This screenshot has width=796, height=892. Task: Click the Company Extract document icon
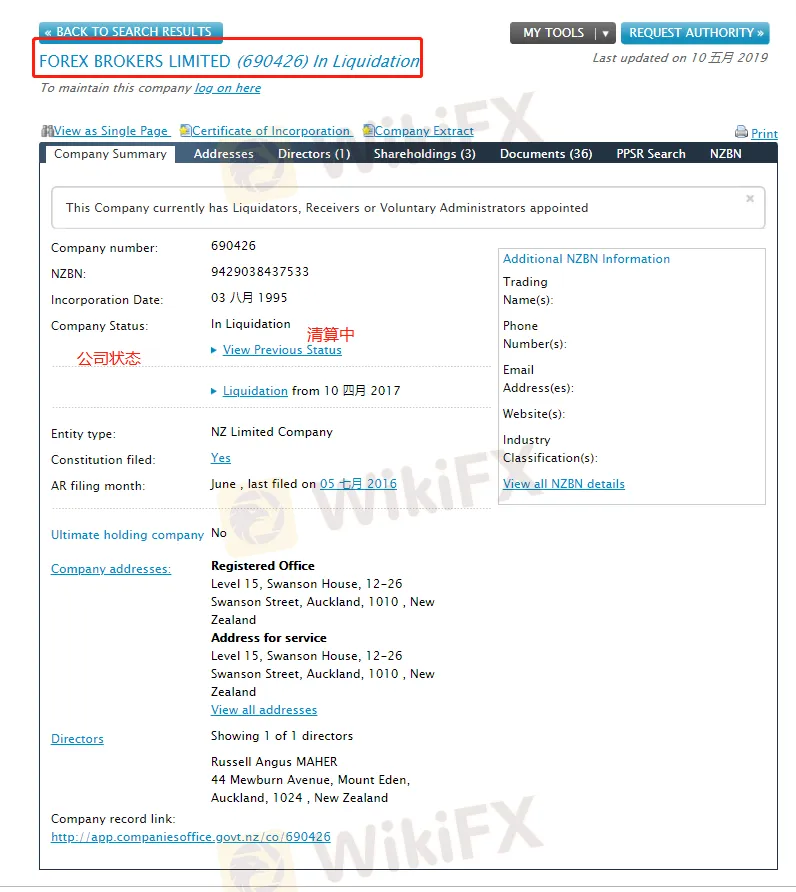point(369,130)
